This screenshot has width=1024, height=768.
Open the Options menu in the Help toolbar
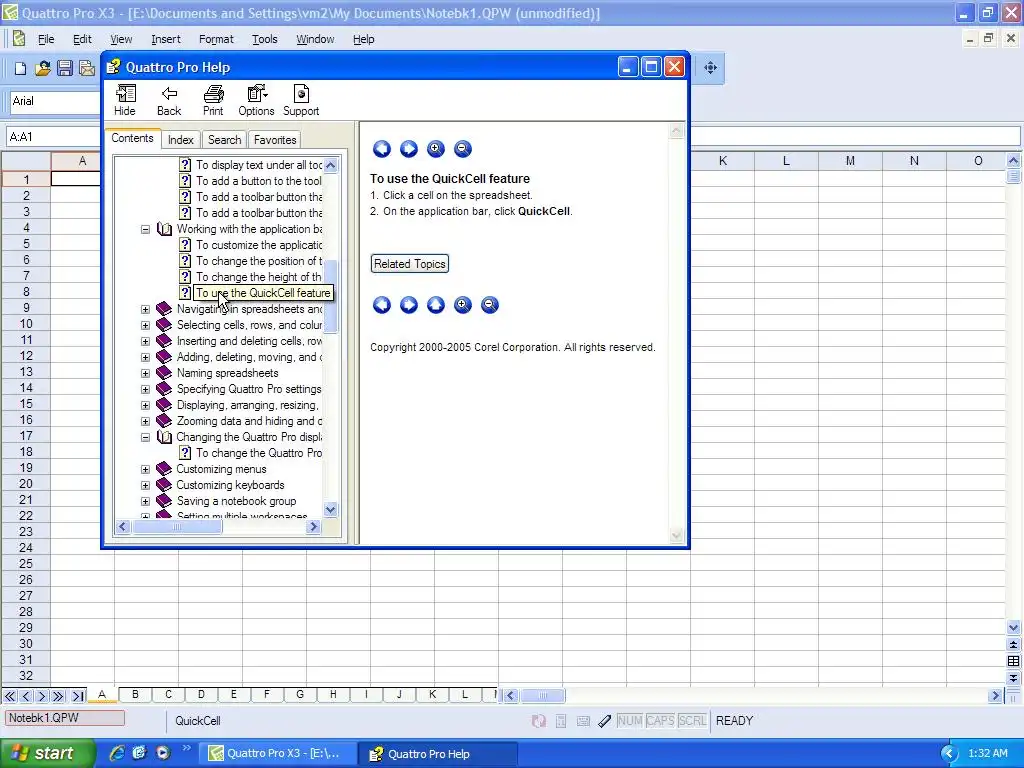point(256,101)
